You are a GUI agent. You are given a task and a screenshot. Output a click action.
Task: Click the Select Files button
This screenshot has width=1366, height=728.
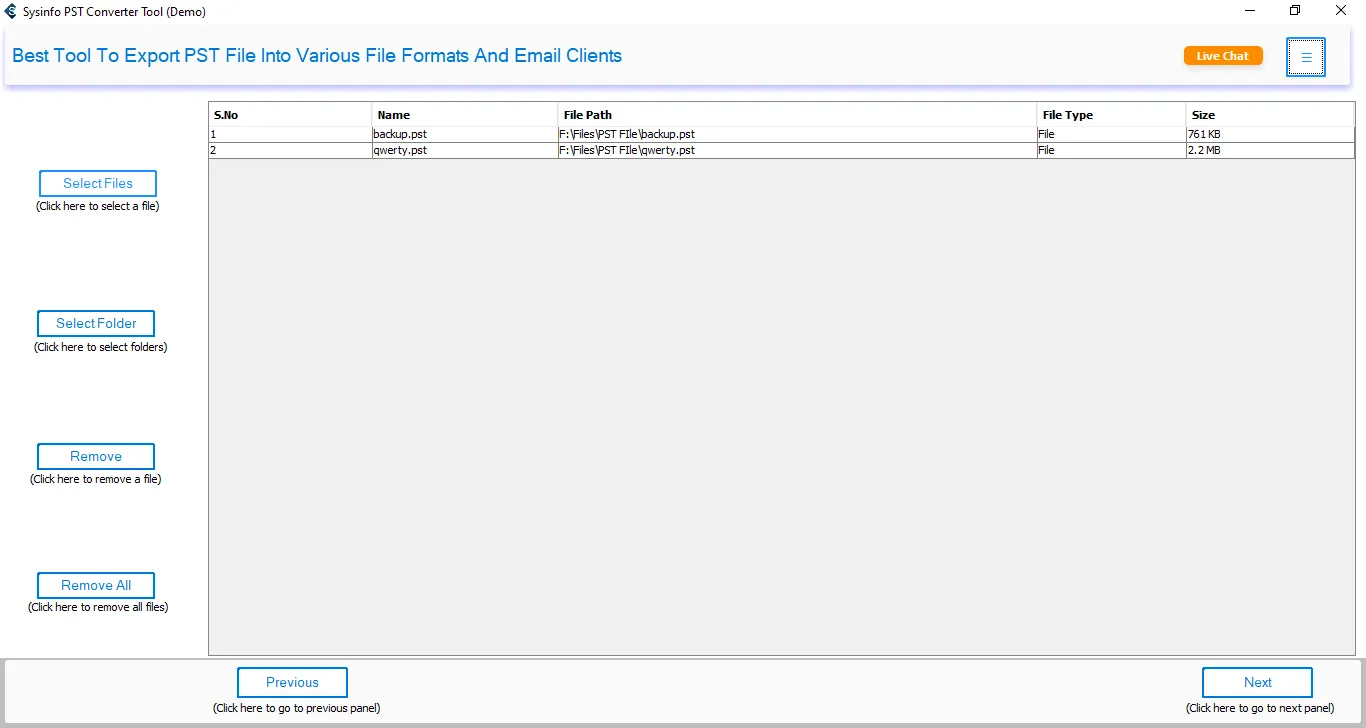[98, 183]
